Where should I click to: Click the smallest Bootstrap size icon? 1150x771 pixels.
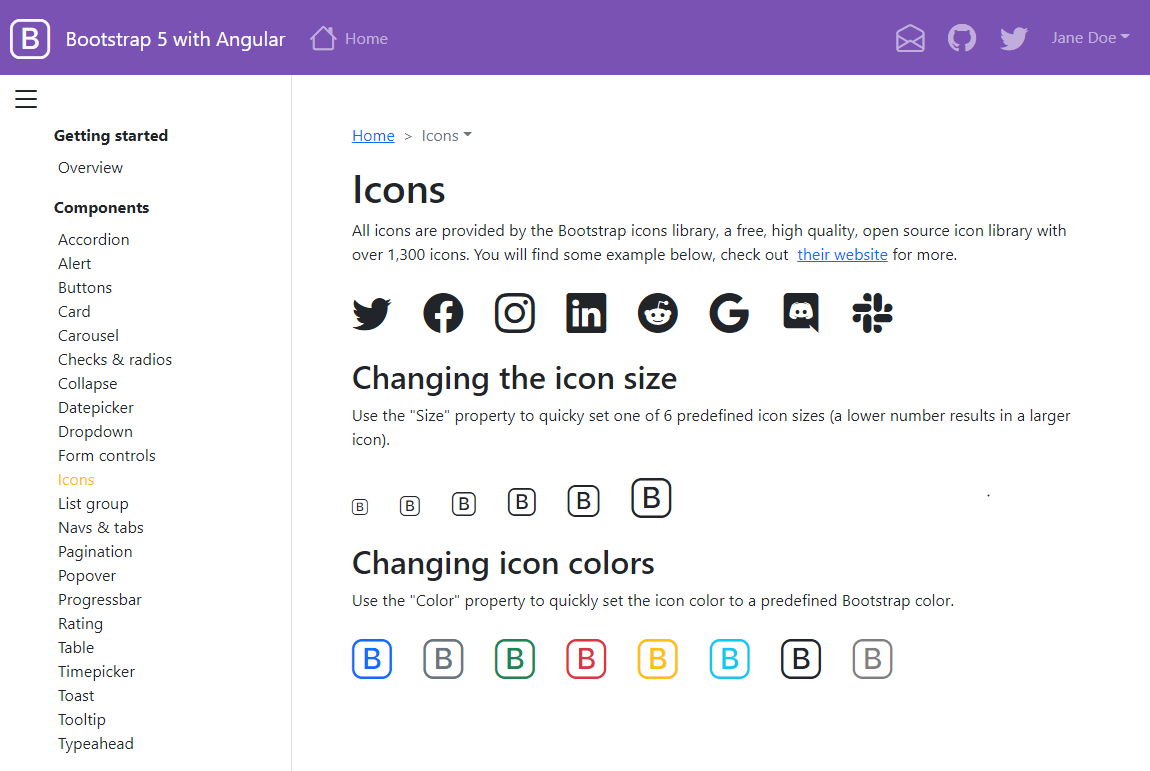click(x=359, y=507)
